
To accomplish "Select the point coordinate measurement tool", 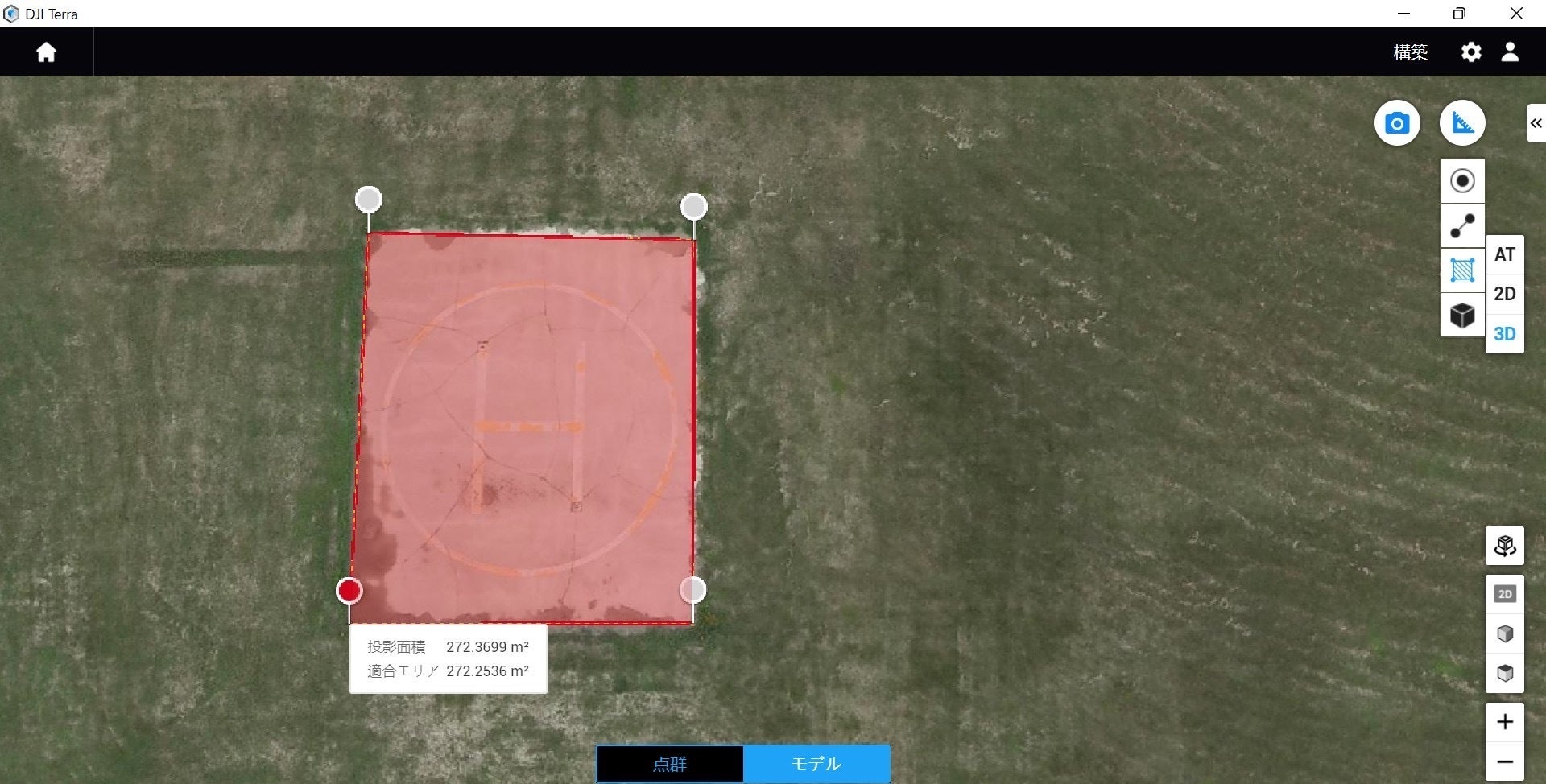I will (1462, 181).
